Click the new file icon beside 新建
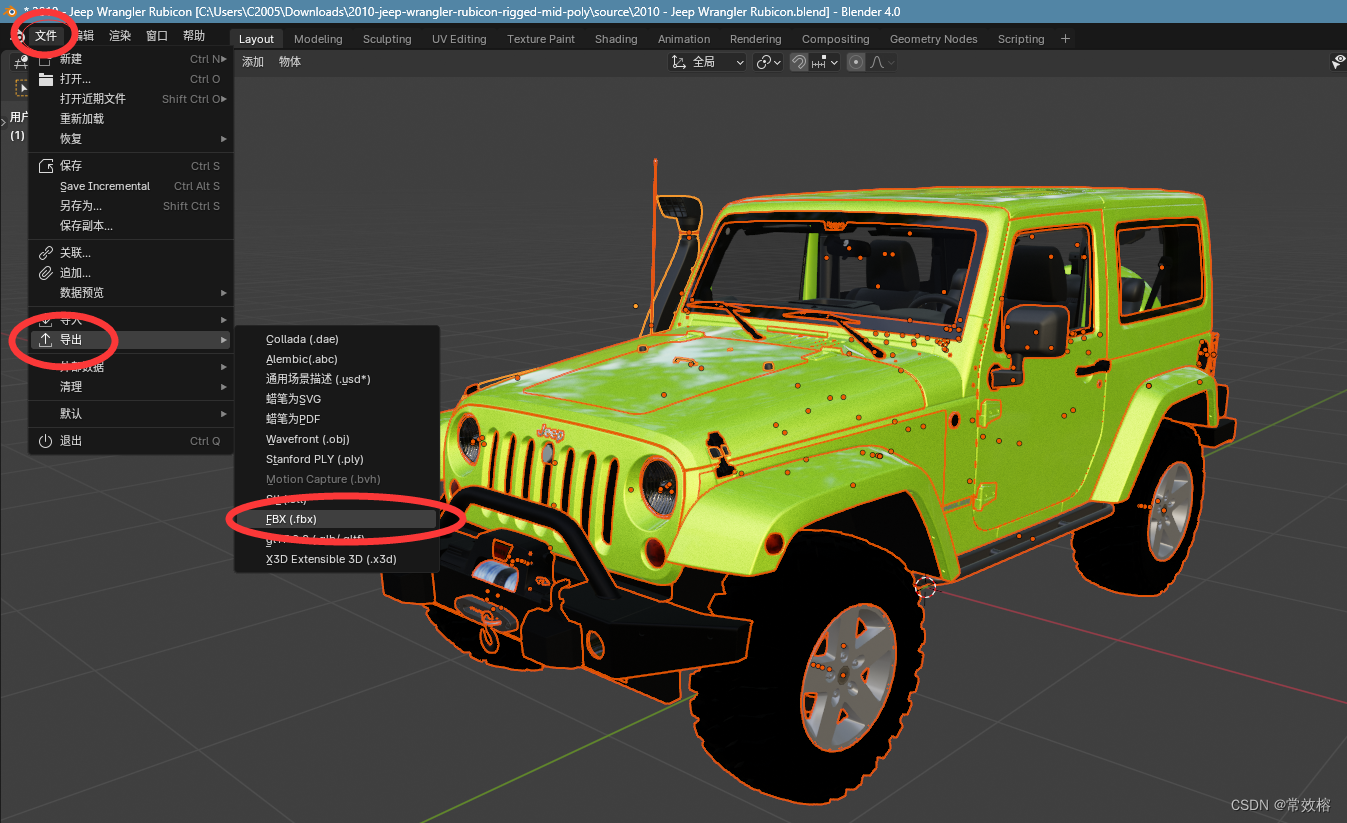This screenshot has width=1347, height=823. (45, 59)
